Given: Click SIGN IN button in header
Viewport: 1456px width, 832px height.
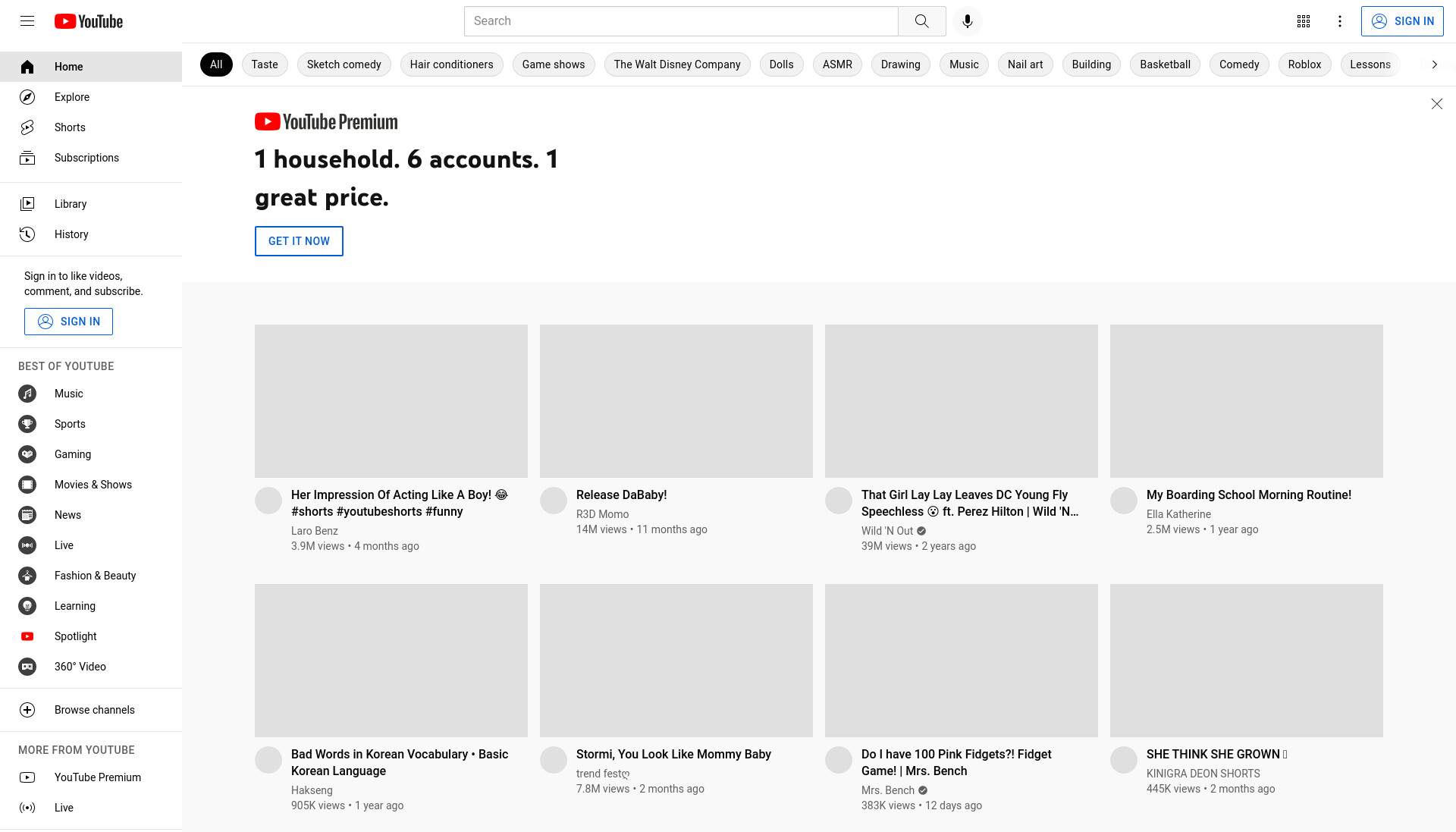Looking at the screenshot, I should (1402, 21).
